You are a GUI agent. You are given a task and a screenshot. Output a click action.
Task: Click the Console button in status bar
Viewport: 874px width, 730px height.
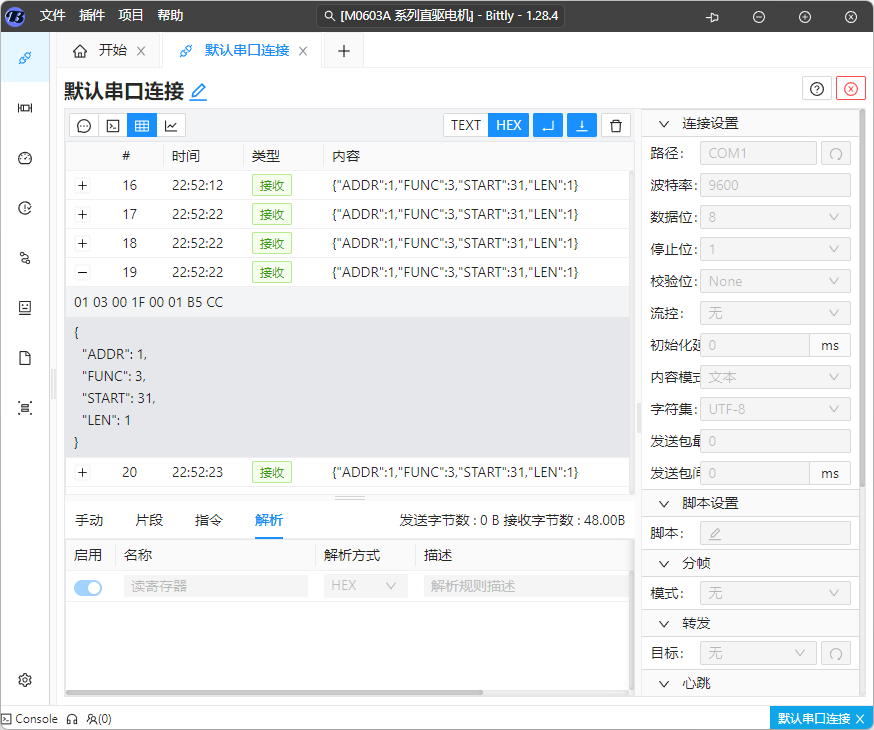click(x=30, y=719)
